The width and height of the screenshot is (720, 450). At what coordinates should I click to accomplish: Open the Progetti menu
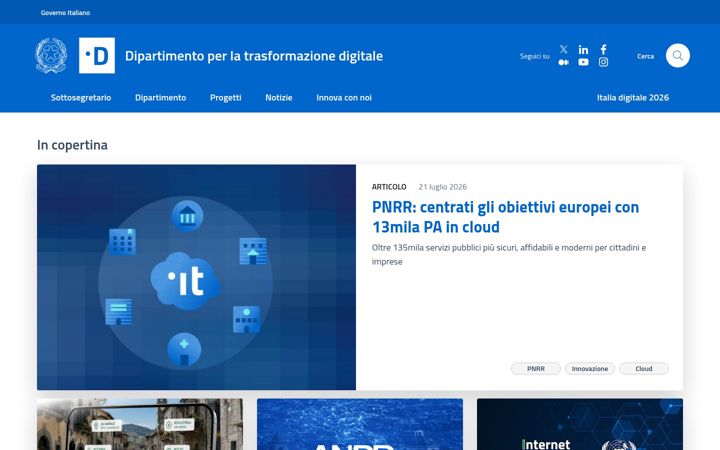coord(225,97)
